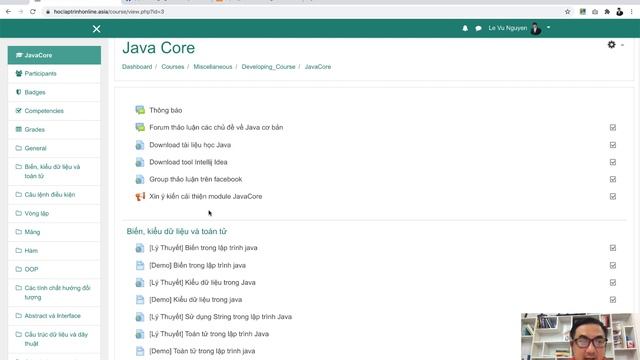Image resolution: width=640 pixels, height=360 pixels.
Task: Bookmark this page with the star icon
Action: (567, 12)
